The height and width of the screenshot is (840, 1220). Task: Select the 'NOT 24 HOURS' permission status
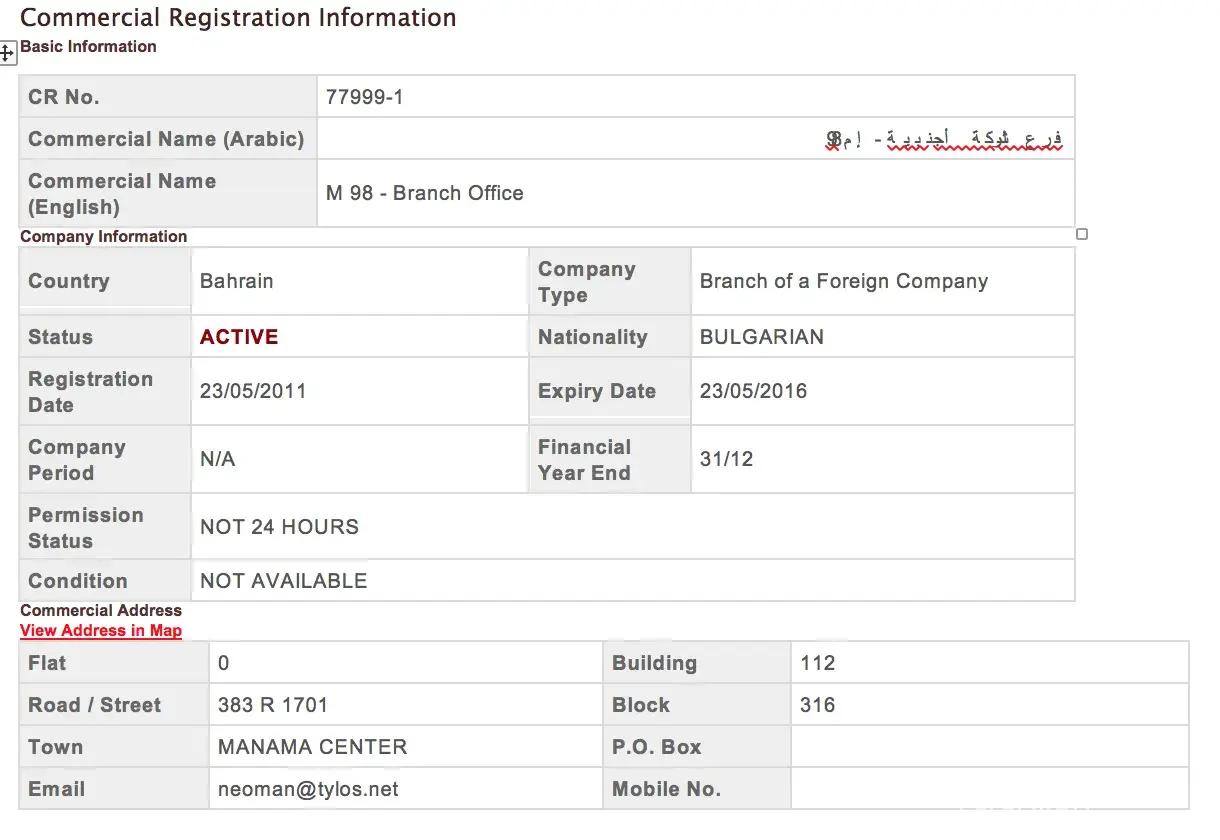(x=279, y=527)
